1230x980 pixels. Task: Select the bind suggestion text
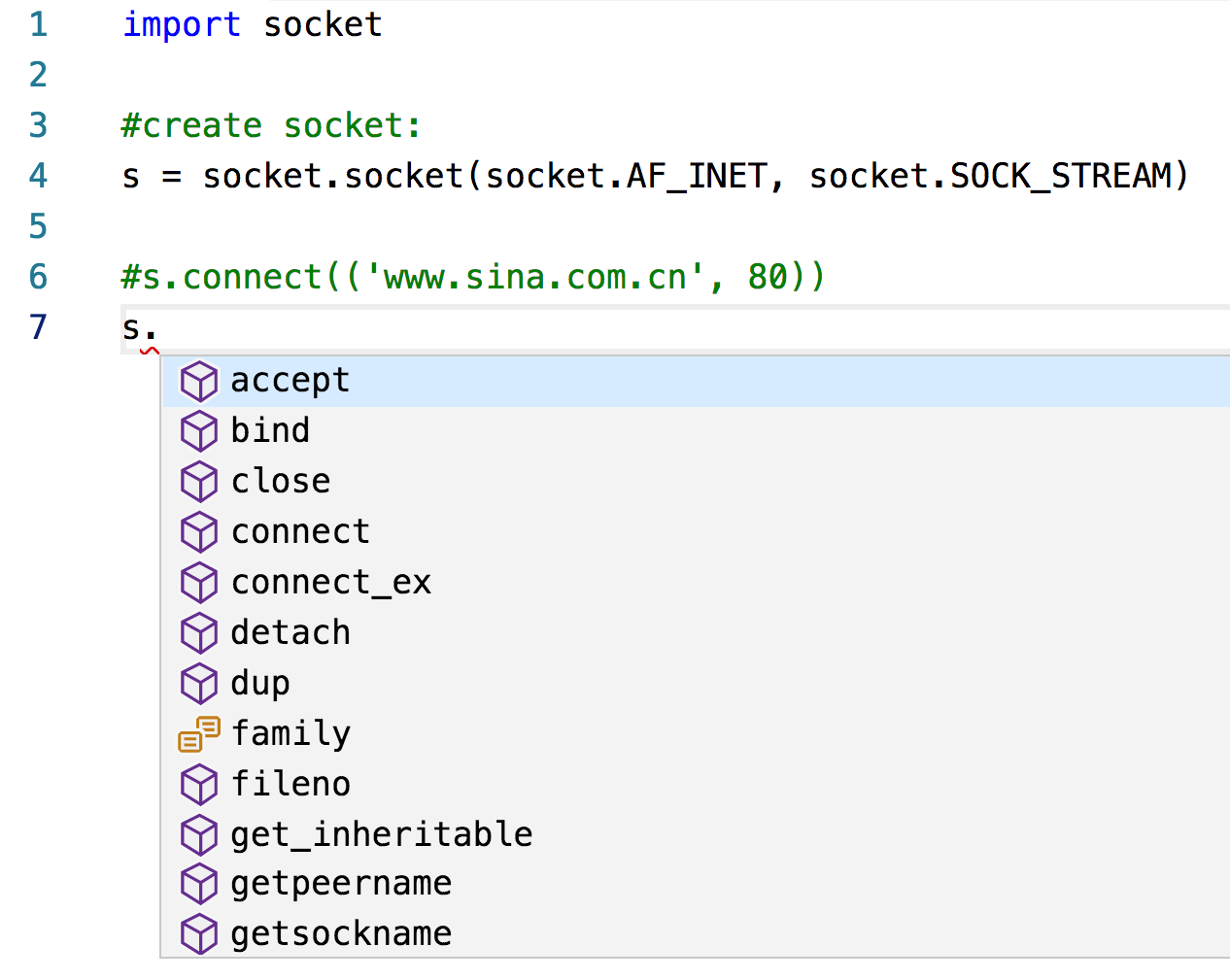270,431
